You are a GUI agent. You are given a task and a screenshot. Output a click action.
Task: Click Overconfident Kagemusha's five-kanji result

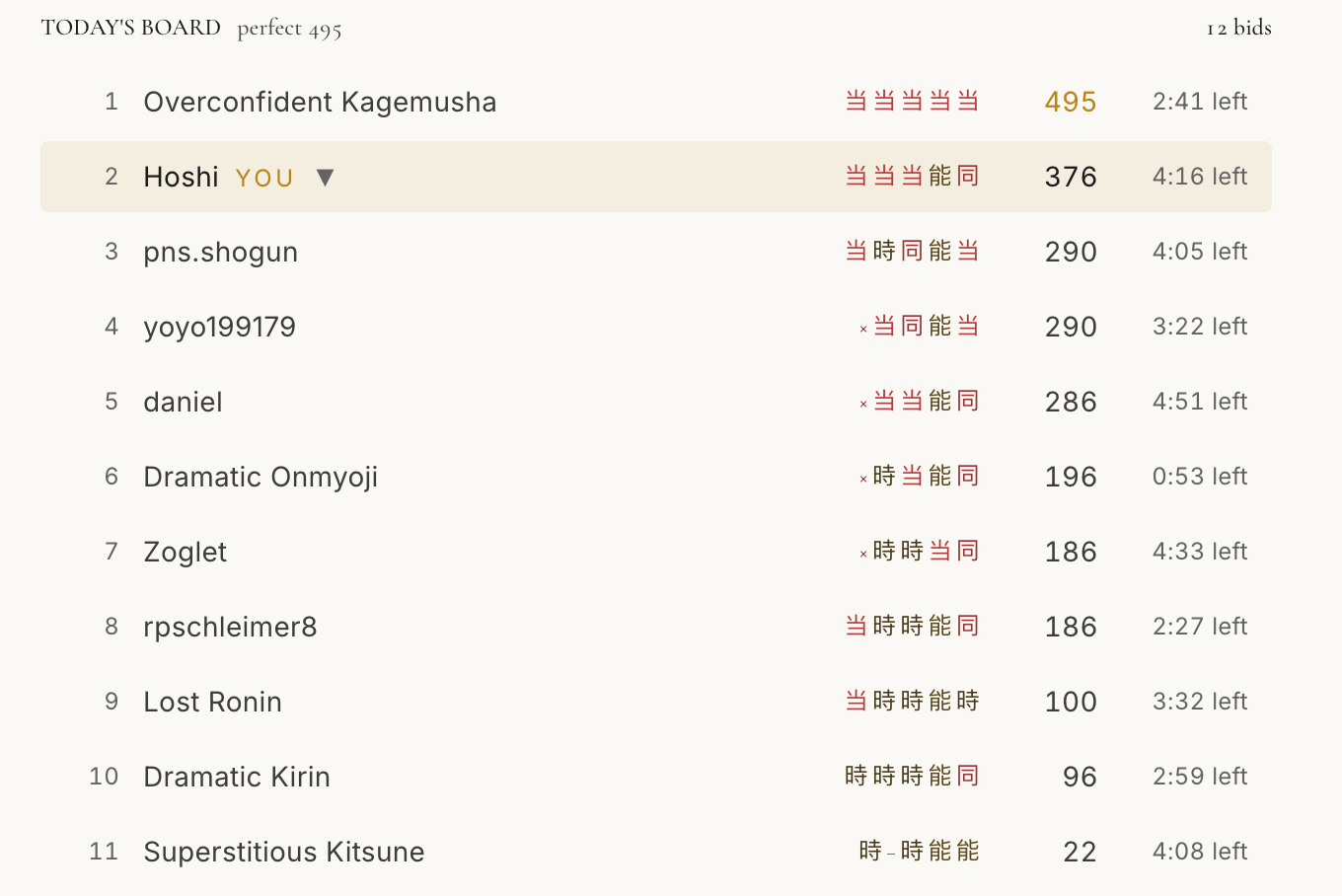point(913,102)
